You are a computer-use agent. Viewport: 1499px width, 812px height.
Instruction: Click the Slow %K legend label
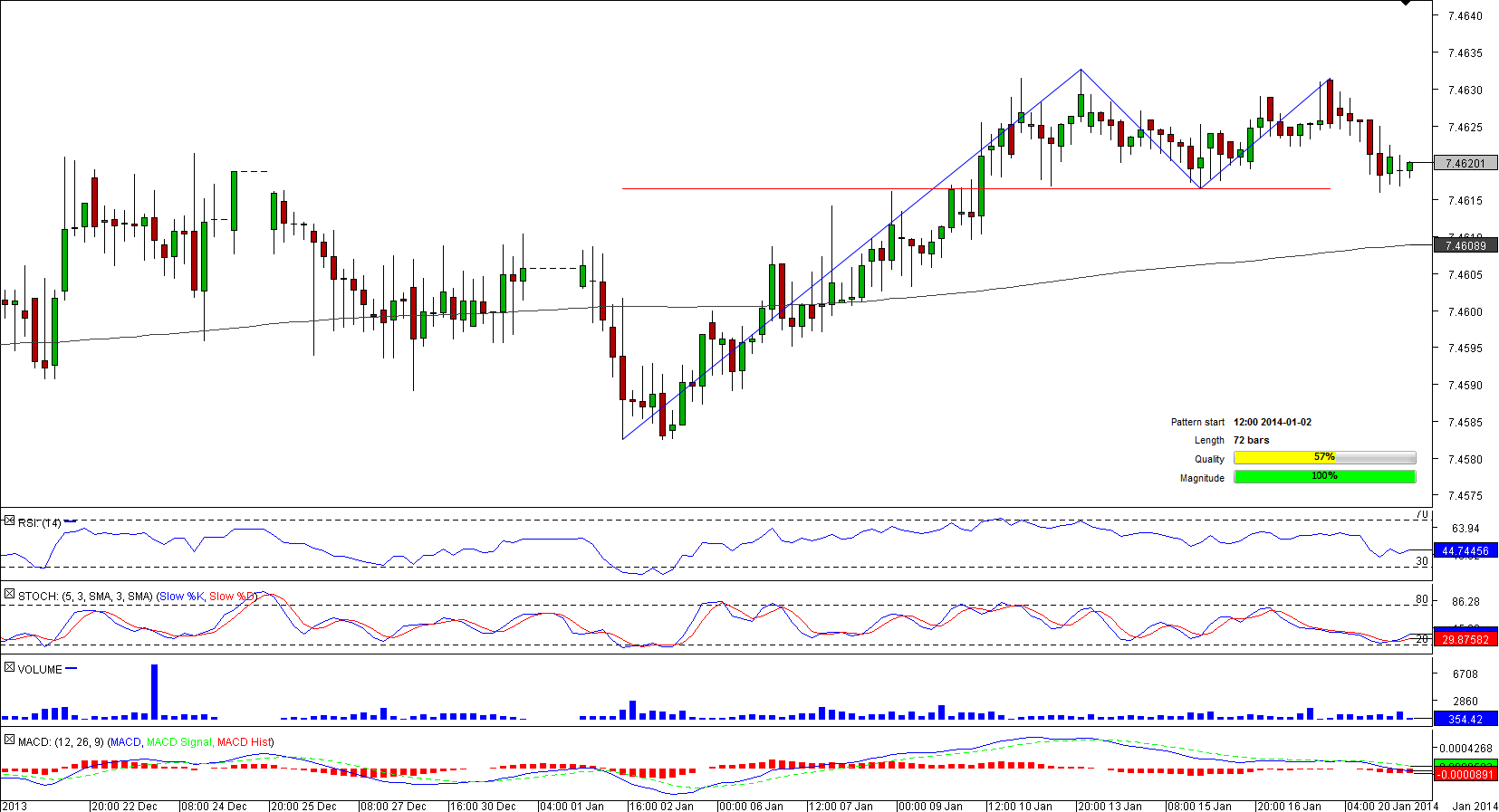pos(181,597)
